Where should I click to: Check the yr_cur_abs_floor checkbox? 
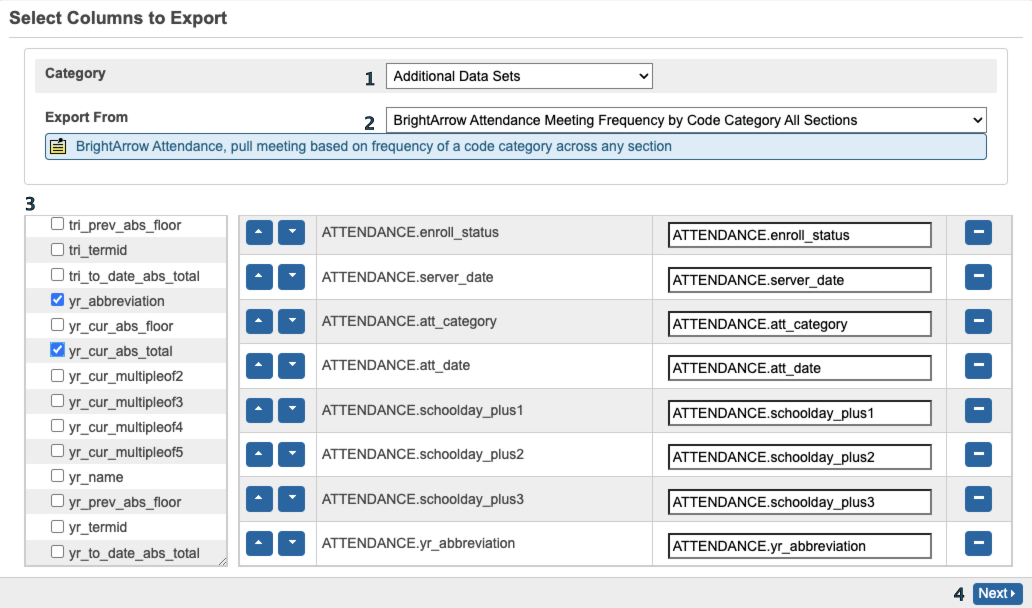pyautogui.click(x=57, y=325)
